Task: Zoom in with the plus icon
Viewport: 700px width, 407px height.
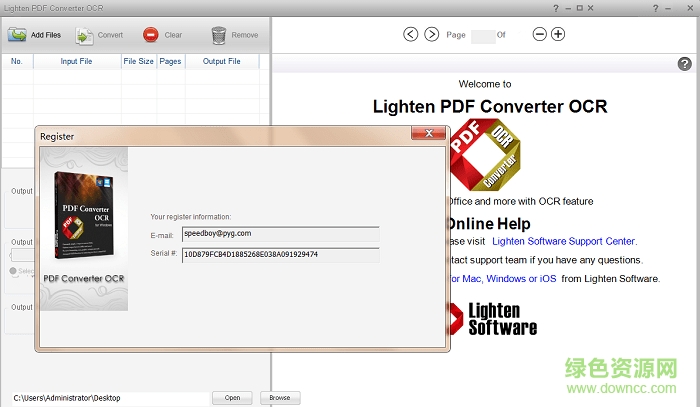Action: (x=558, y=34)
